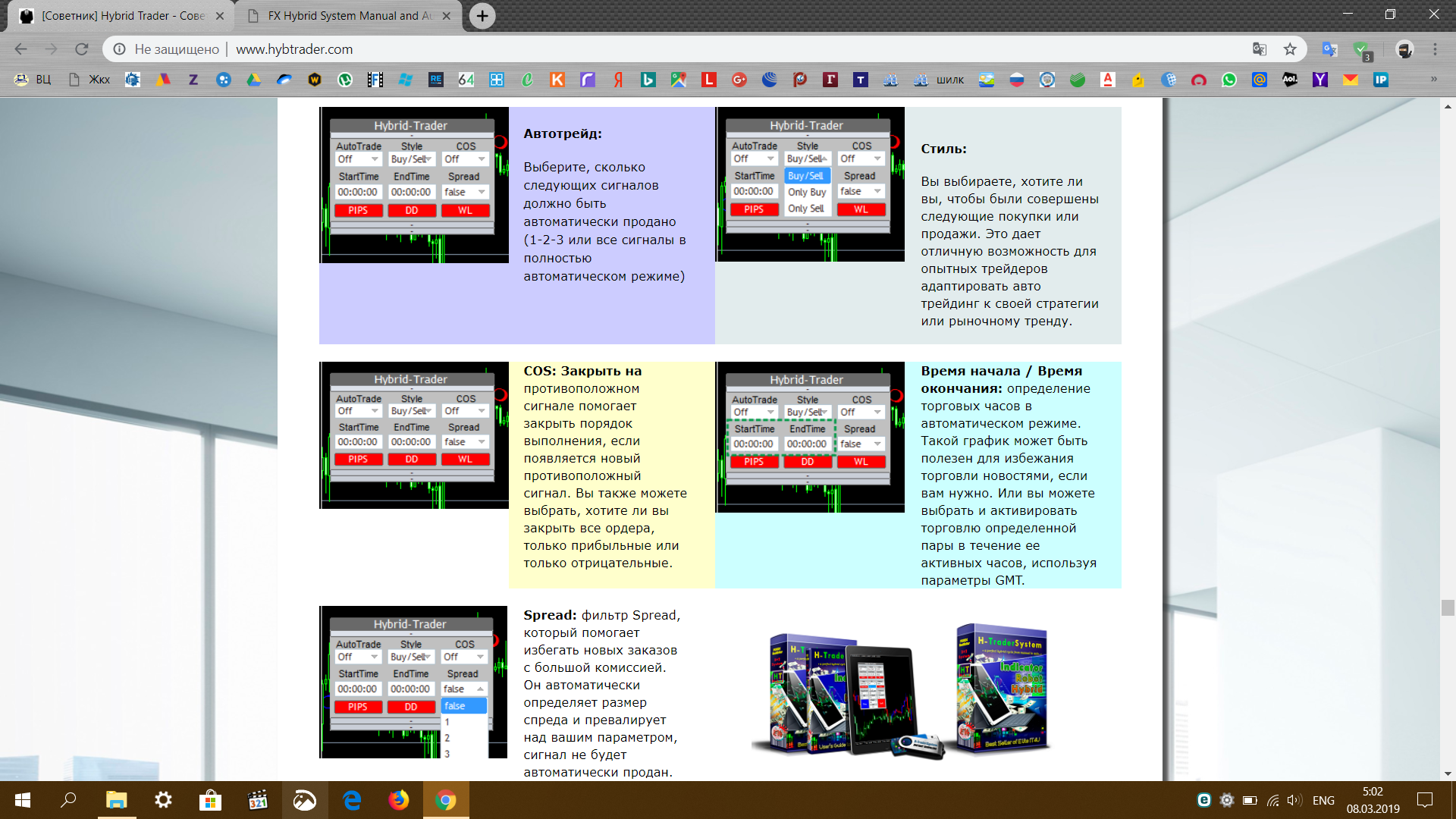This screenshot has height=819, width=1456.
Task: Open the blue IP bookmark icon
Action: (x=1381, y=80)
